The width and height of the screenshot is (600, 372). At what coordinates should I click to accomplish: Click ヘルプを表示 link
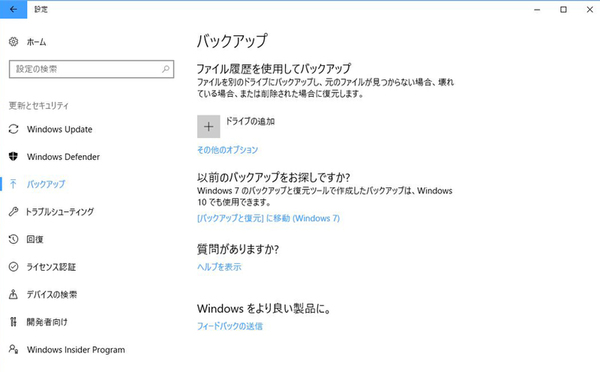coord(219,267)
